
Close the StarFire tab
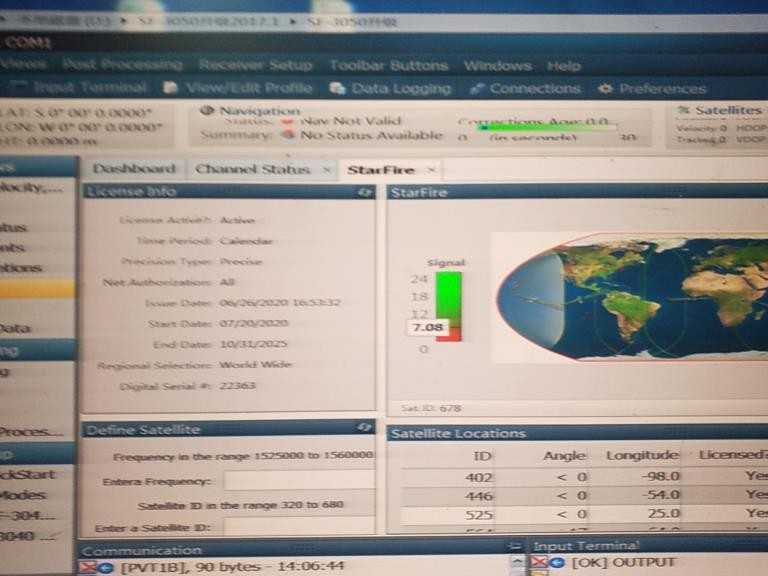pos(431,170)
